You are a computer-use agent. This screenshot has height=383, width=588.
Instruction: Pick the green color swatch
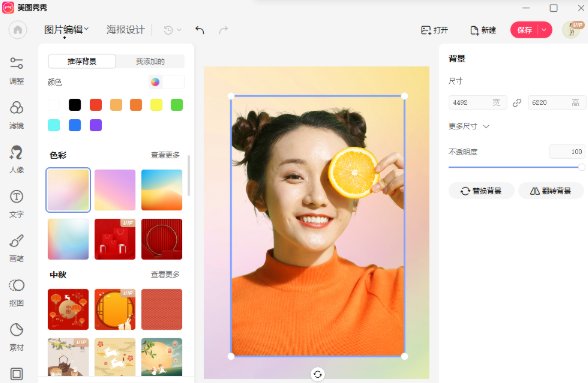pos(177,105)
